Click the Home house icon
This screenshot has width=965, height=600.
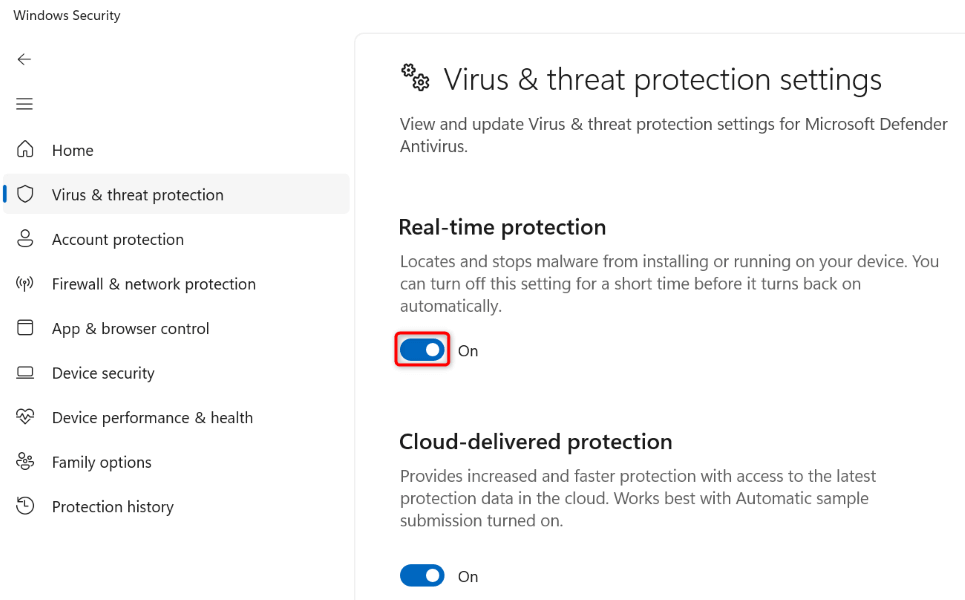pos(24,149)
